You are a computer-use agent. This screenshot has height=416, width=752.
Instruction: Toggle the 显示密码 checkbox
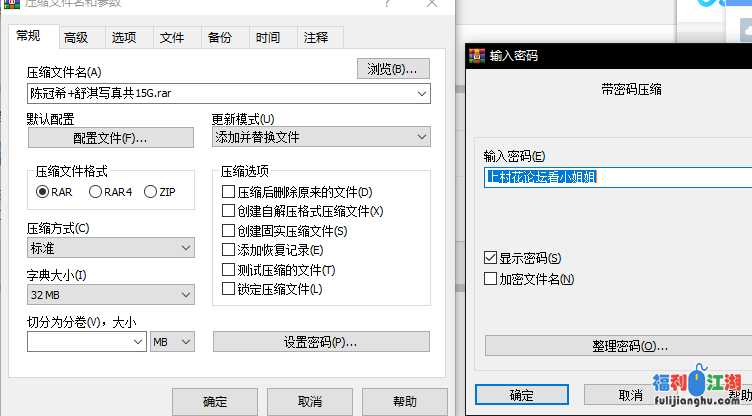(490, 258)
